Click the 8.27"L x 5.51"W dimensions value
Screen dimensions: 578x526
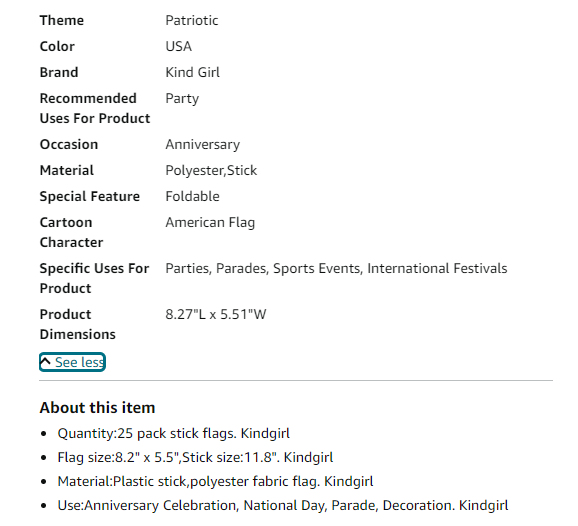tap(216, 314)
